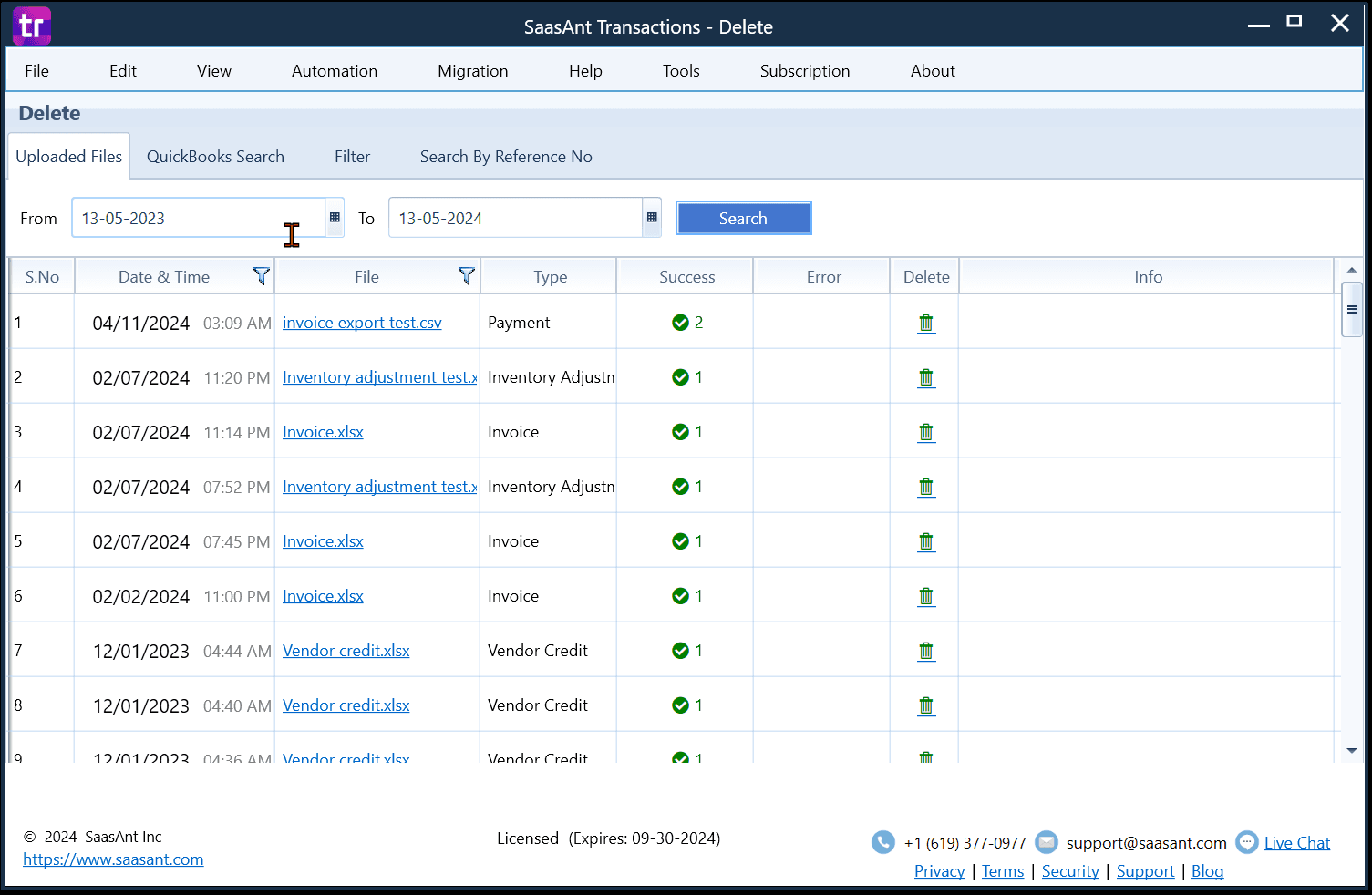Open the About menu
Screen dimensions: 1372x895
coord(933,71)
